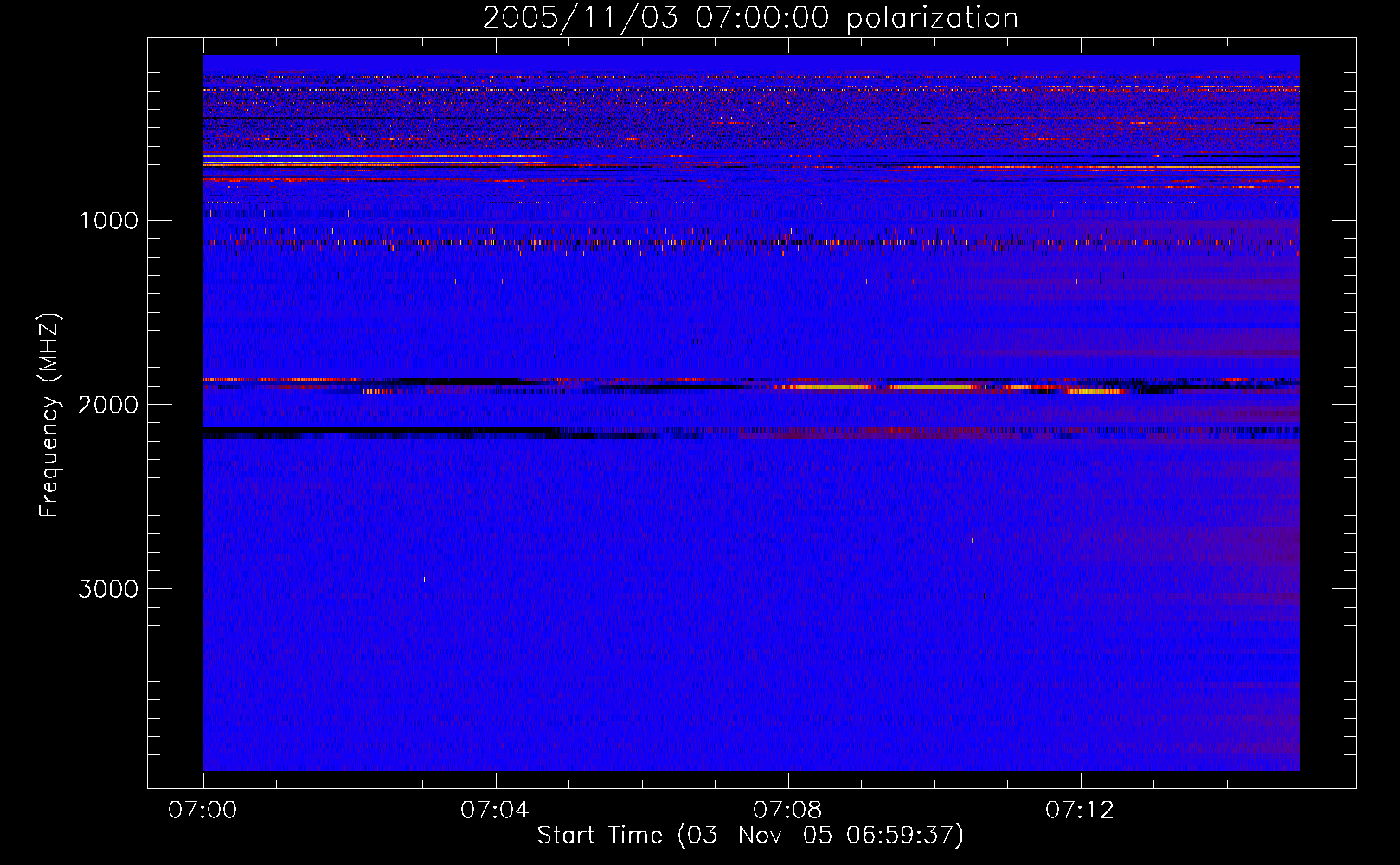The width and height of the screenshot is (1400, 865).
Task: Click the 07:08 time tick label
Action: coord(787,811)
